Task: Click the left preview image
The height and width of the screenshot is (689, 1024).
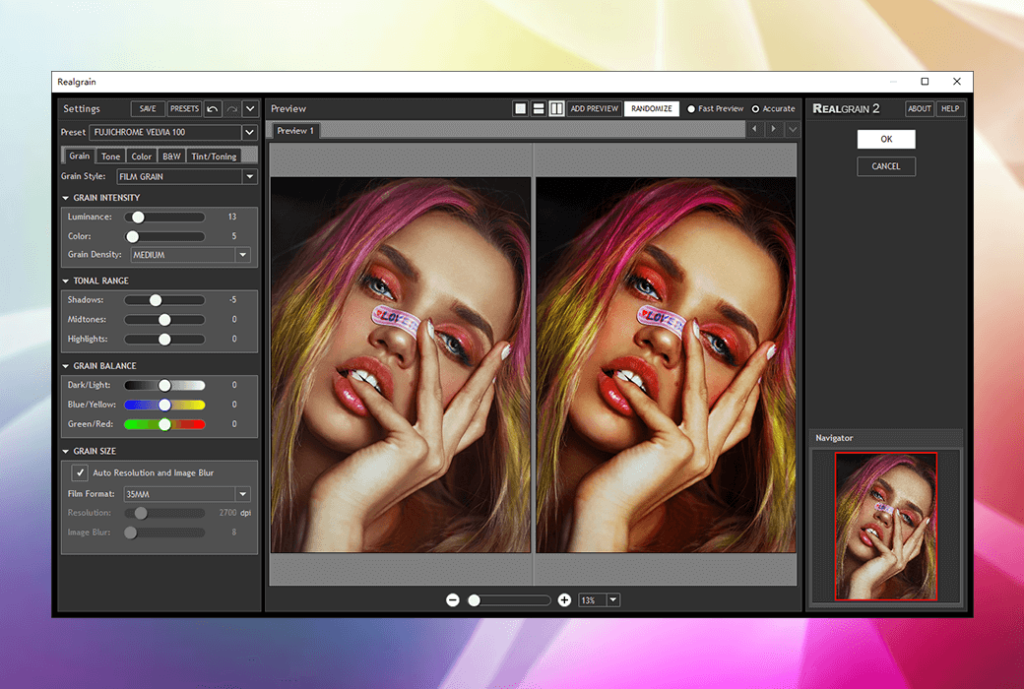Action: pyautogui.click(x=400, y=365)
